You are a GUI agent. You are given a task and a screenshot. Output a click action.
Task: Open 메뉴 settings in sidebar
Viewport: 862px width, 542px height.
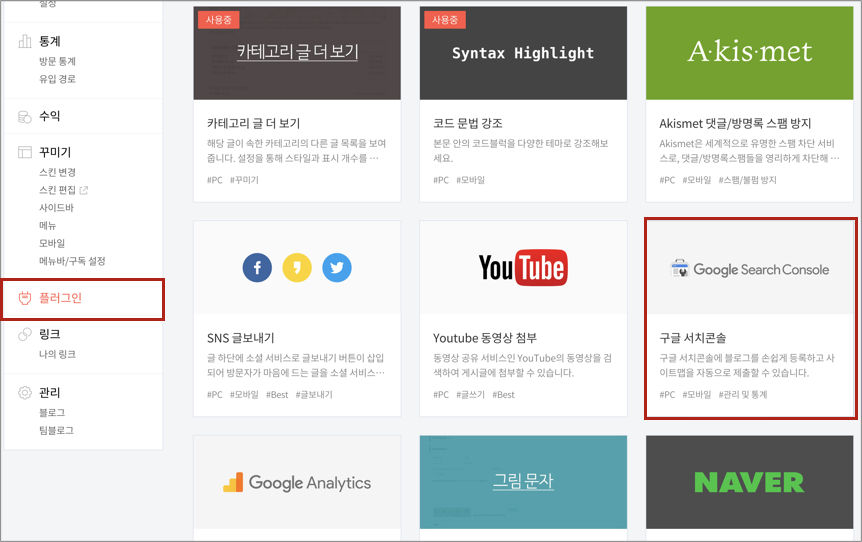48,225
